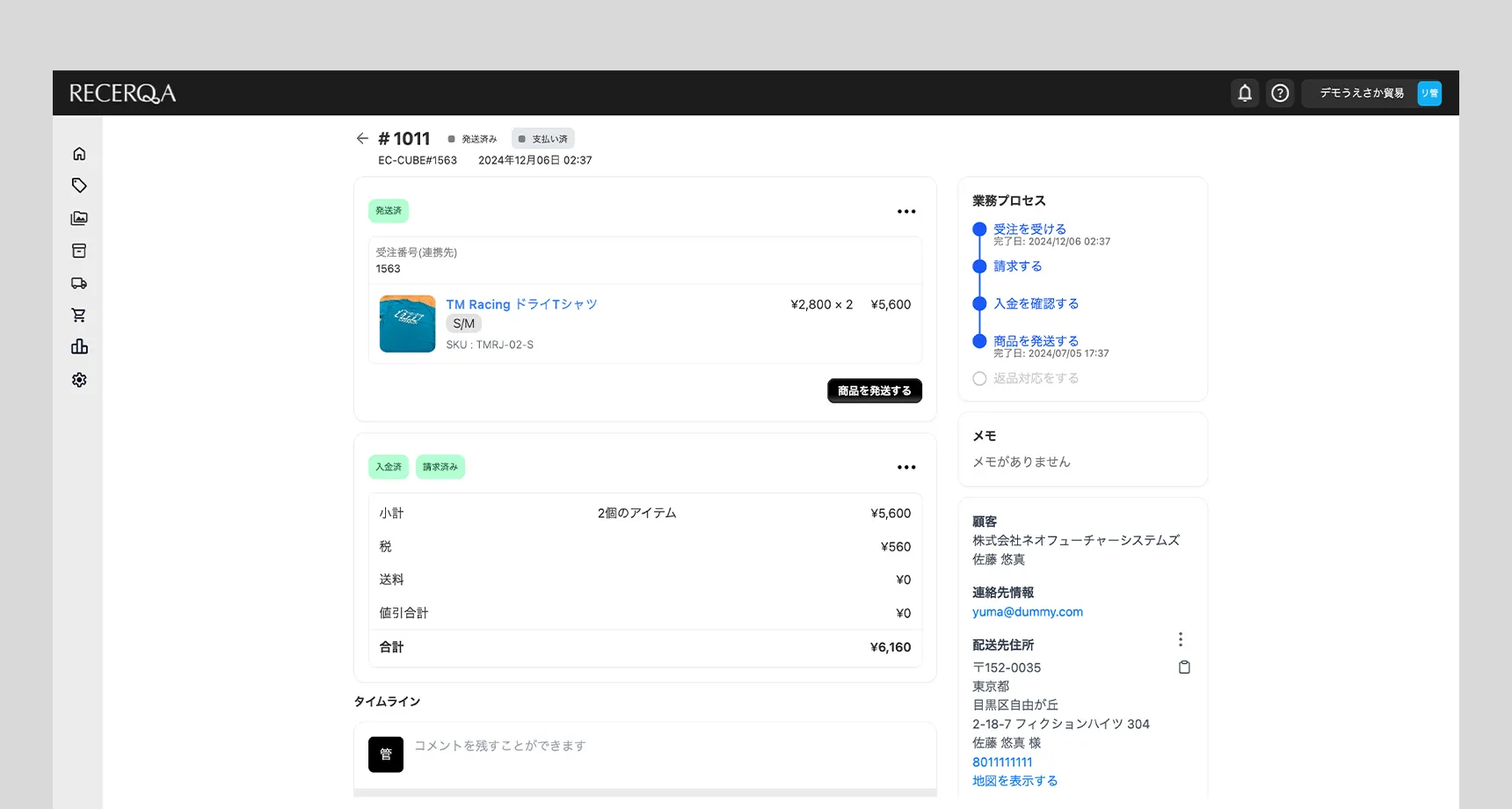Open the image gallery sidebar icon
Screen dimensions: 1512x809
pos(79,218)
